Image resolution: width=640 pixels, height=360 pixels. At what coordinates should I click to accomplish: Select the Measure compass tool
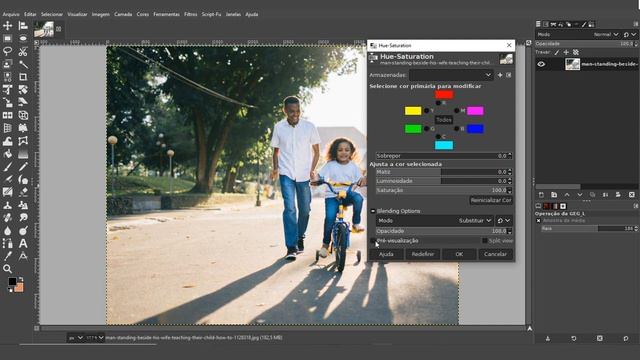click(x=23, y=256)
